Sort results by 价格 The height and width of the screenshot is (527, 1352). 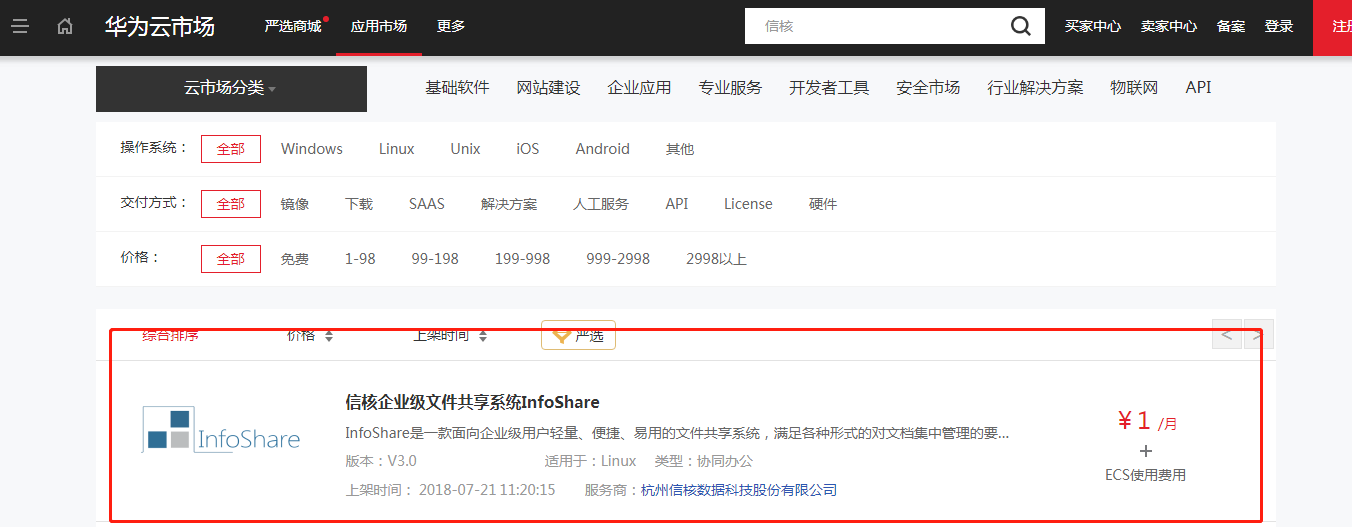[x=310, y=336]
